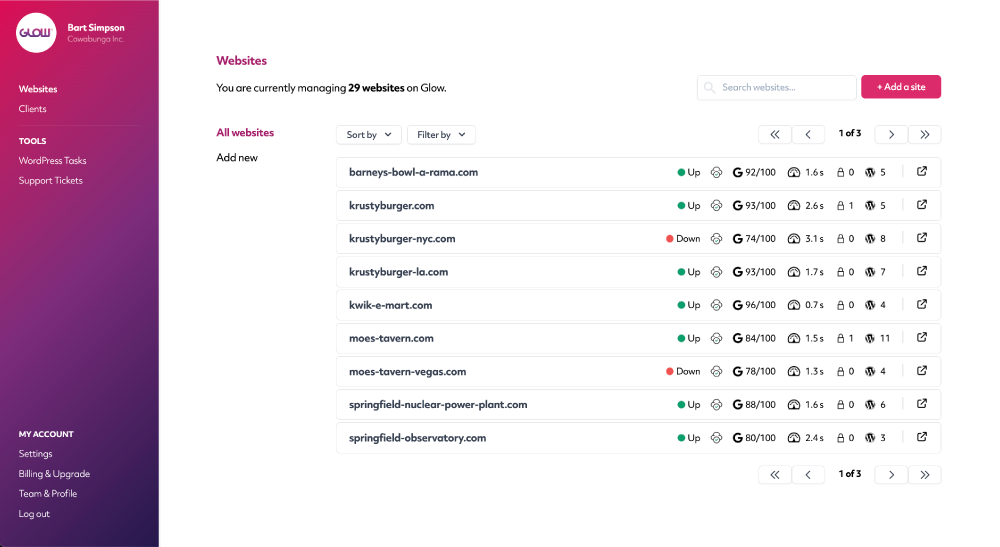Open external link for krustyburger.com
The width and height of the screenshot is (1000, 547).
point(922,205)
